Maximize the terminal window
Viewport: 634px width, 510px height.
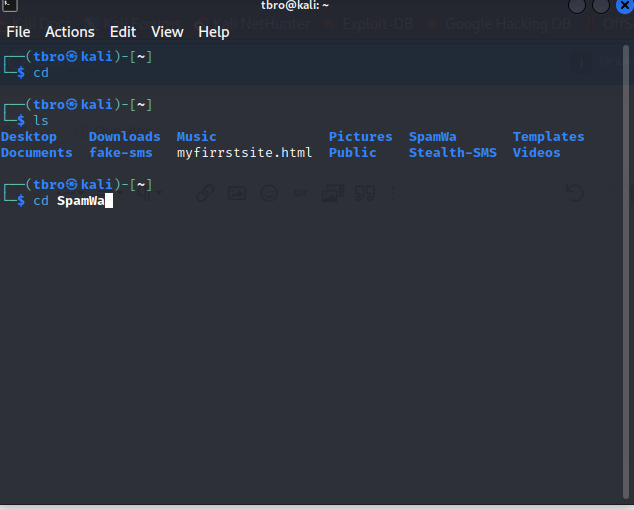pos(601,6)
